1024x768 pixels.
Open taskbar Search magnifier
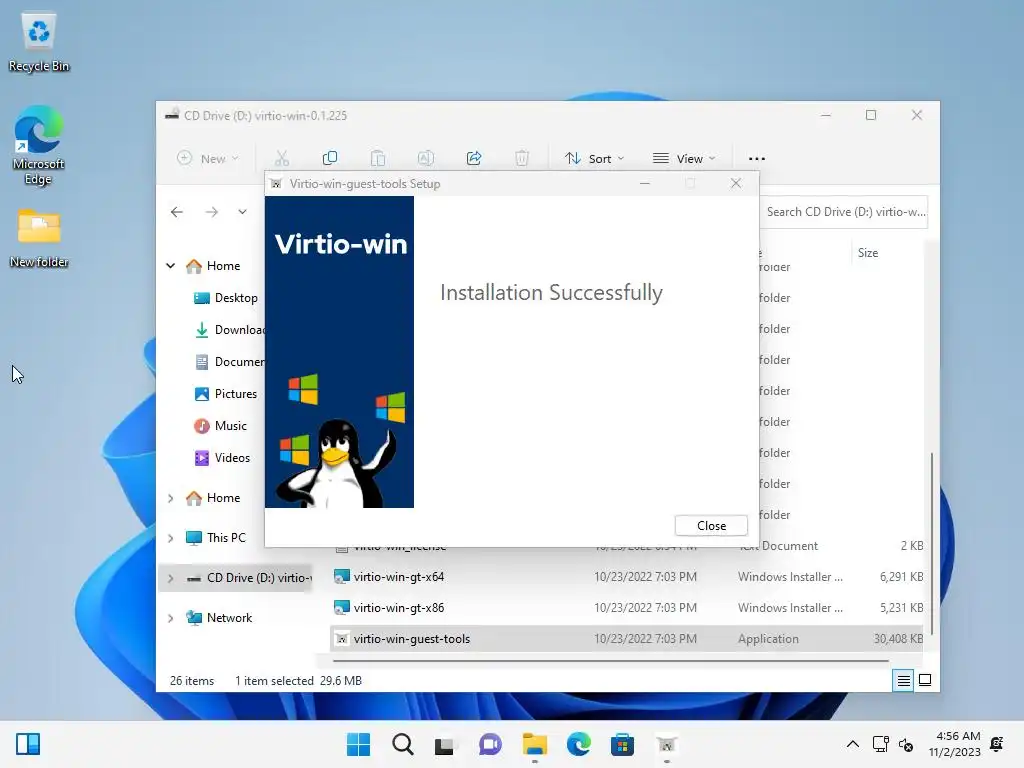click(x=403, y=744)
